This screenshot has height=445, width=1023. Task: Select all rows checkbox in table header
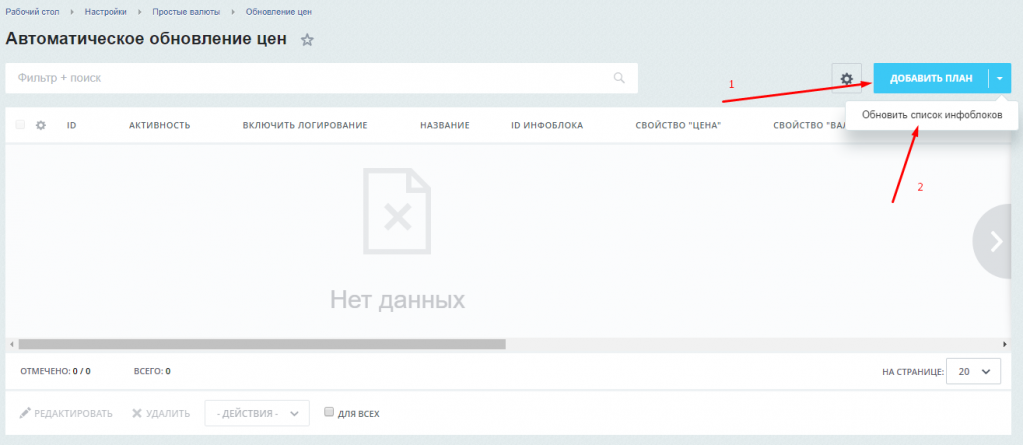(x=20, y=125)
